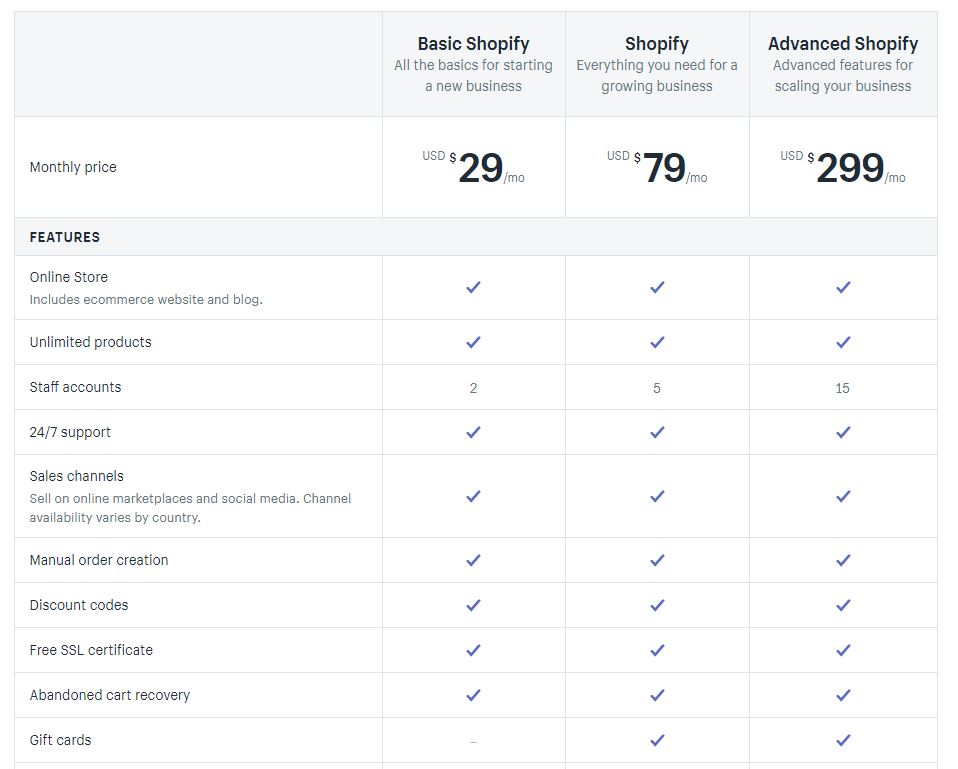Click Free SSL certificate checkmark under Advanced Shopify

pyautogui.click(x=843, y=650)
